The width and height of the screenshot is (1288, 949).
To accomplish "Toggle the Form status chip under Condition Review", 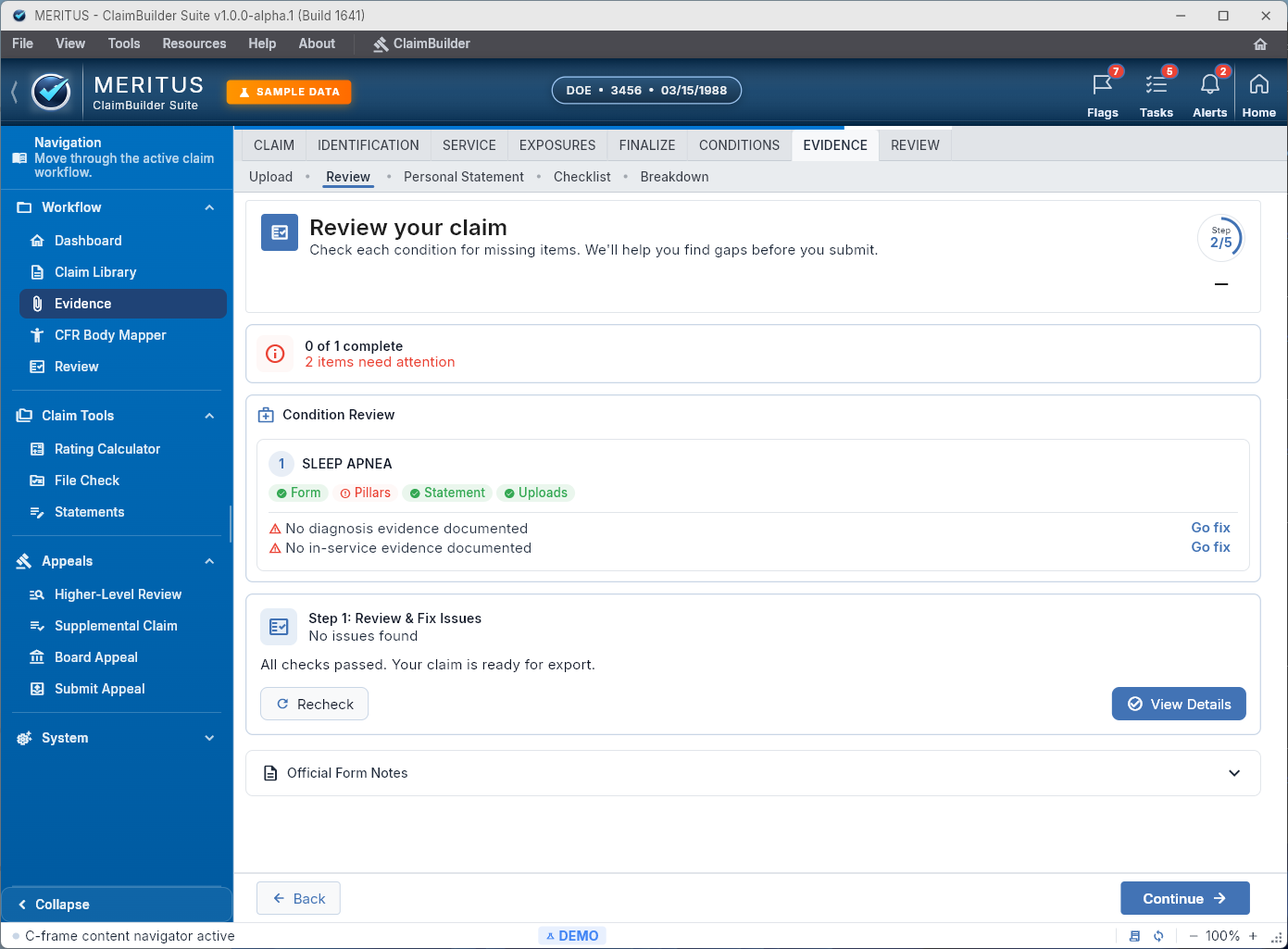I will click(298, 493).
